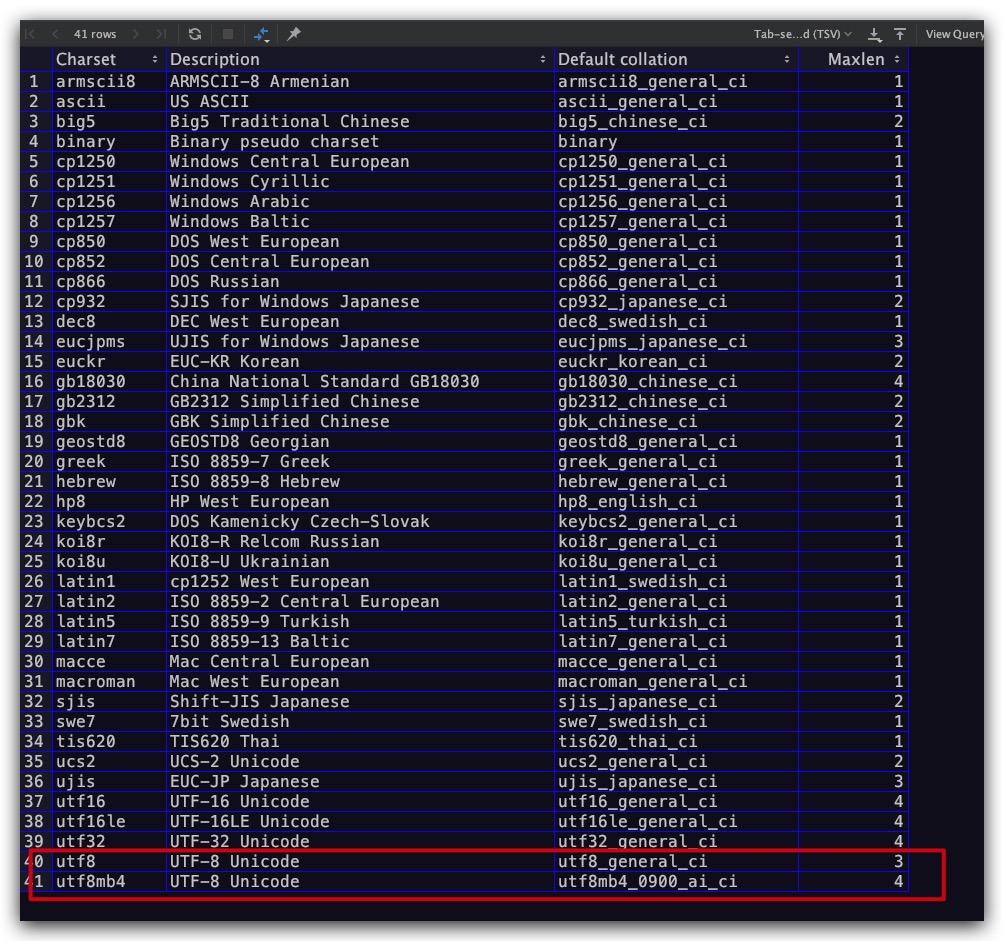The width and height of the screenshot is (1004, 941).
Task: Select the 'Windows Cyrillic' description cell
Action: click(360, 181)
